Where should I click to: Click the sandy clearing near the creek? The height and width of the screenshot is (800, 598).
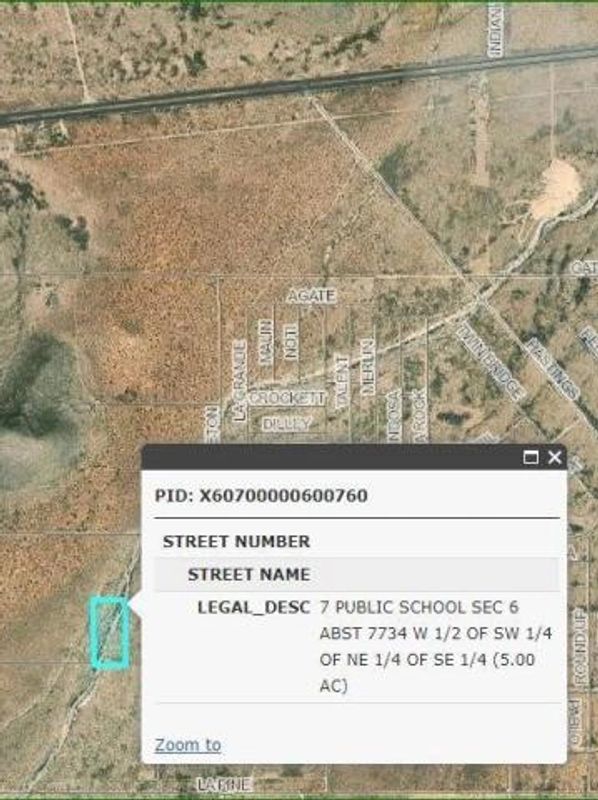(x=556, y=188)
